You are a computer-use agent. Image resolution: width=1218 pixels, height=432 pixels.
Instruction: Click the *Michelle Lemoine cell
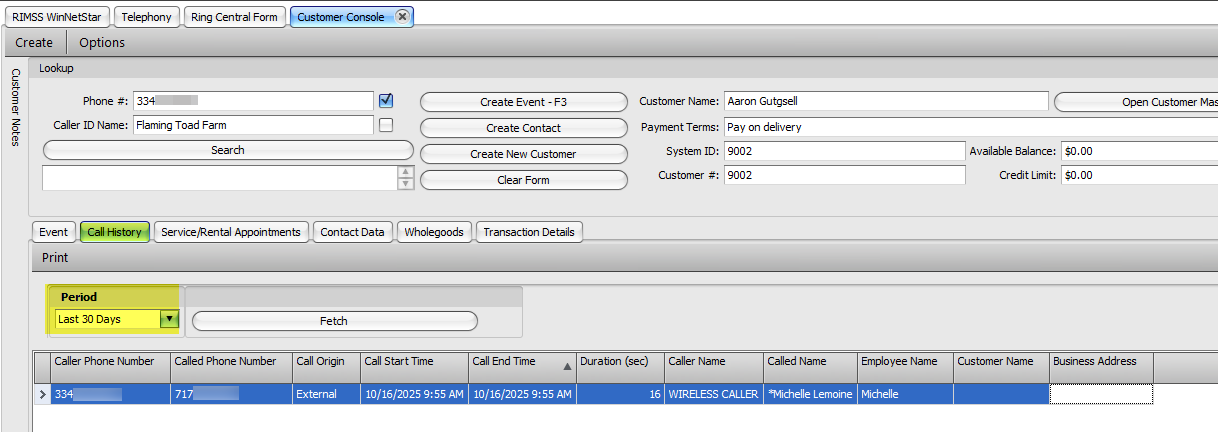tap(810, 394)
